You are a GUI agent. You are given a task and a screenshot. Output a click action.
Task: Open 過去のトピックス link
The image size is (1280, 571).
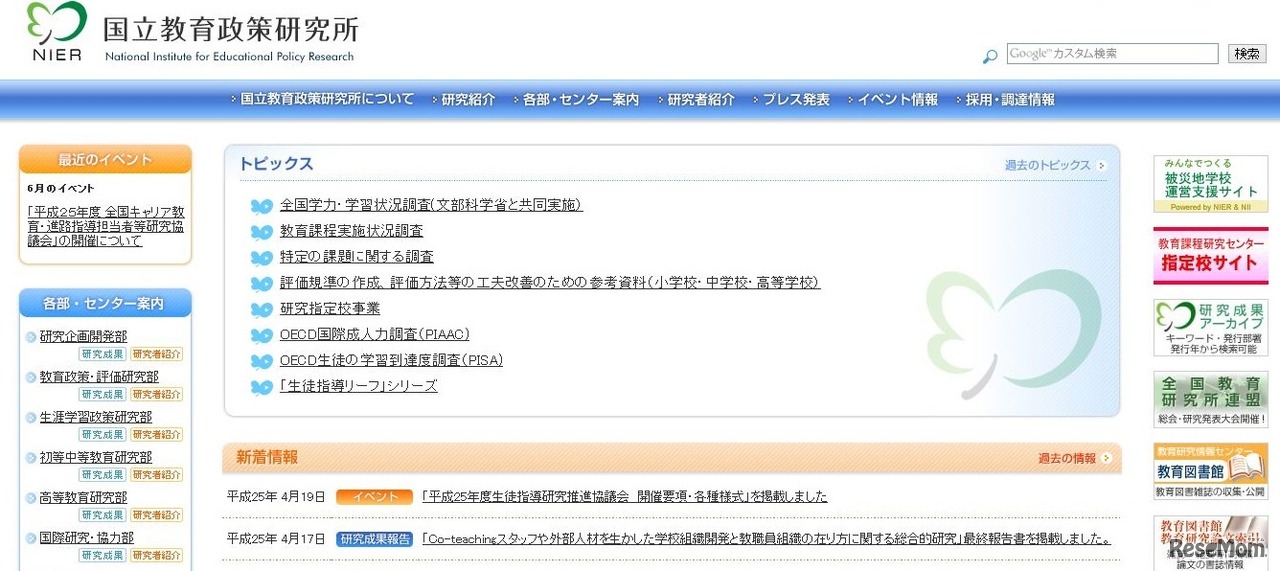coord(1047,165)
